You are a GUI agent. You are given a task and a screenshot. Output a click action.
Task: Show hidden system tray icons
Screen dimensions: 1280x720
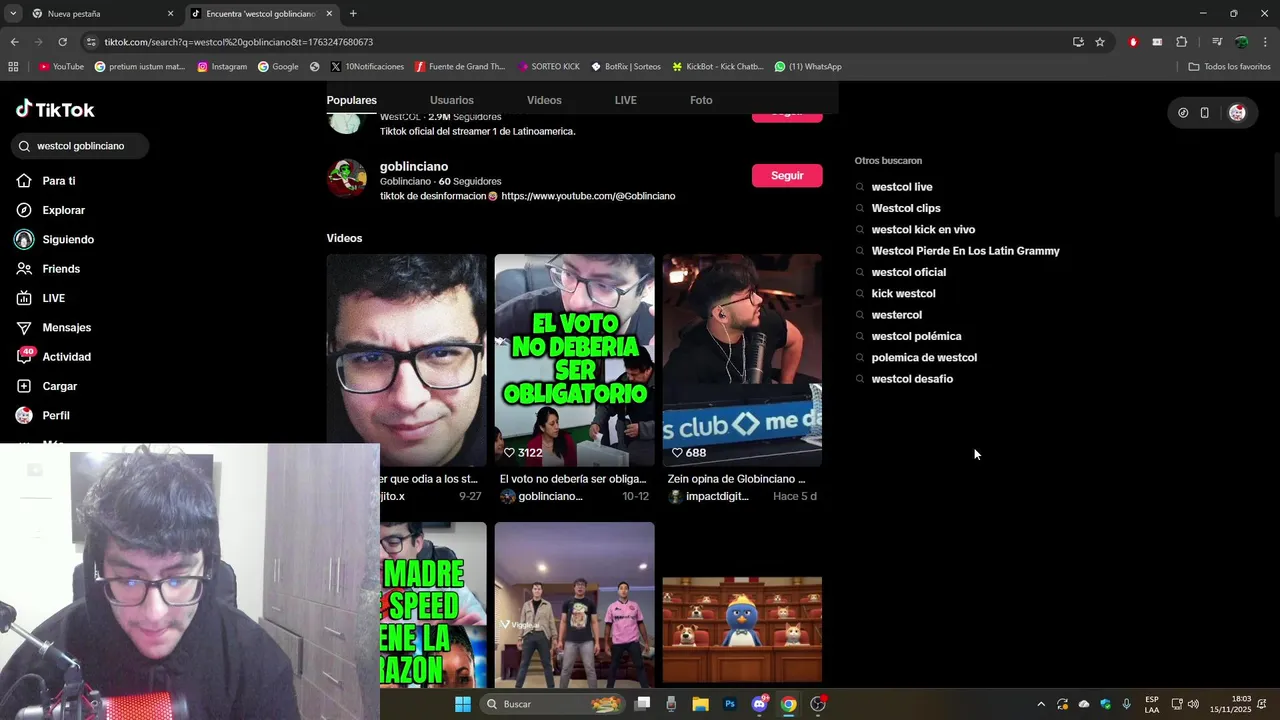tap(1041, 704)
